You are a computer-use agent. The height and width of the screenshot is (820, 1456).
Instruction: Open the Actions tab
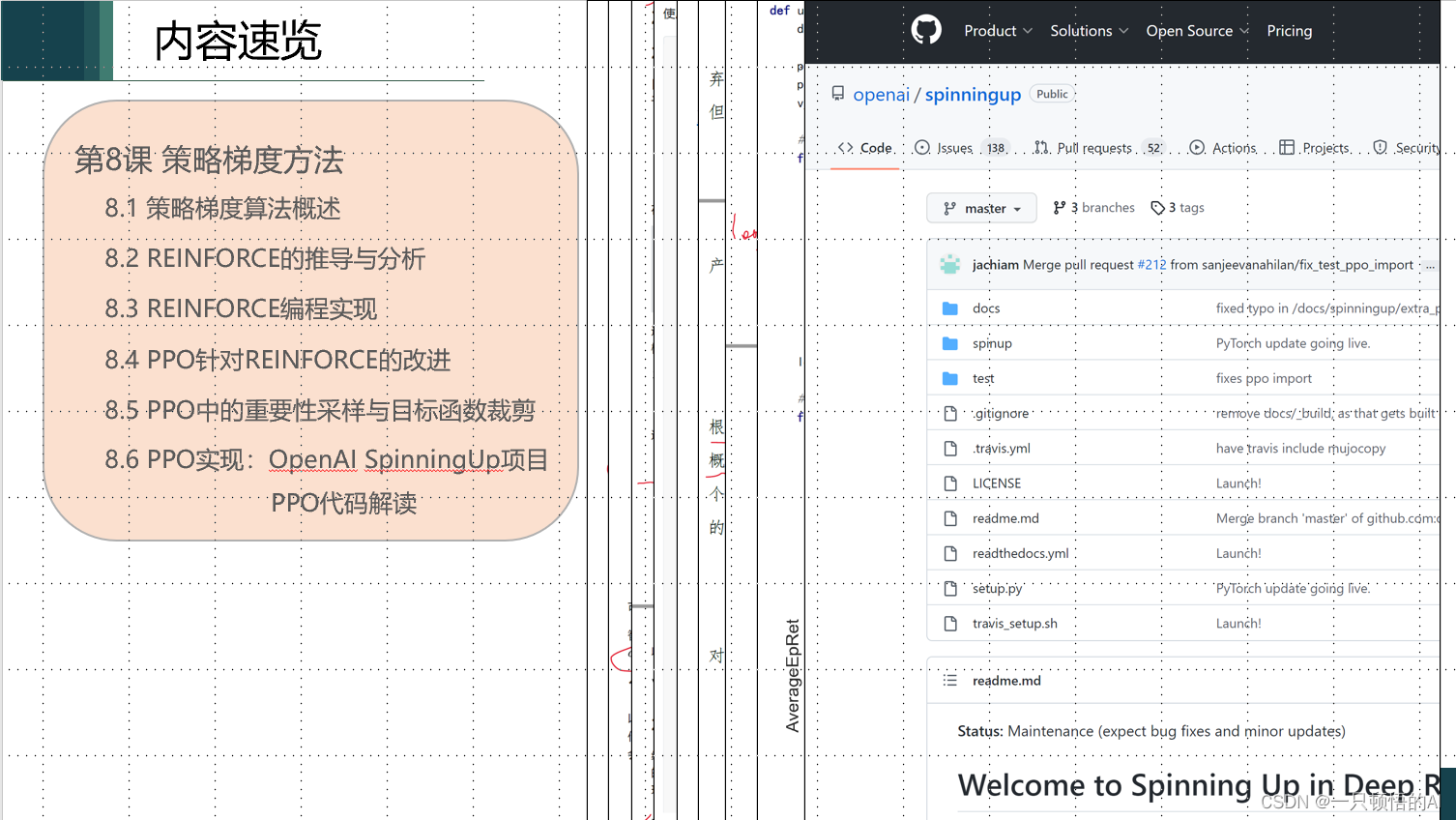[x=1223, y=148]
